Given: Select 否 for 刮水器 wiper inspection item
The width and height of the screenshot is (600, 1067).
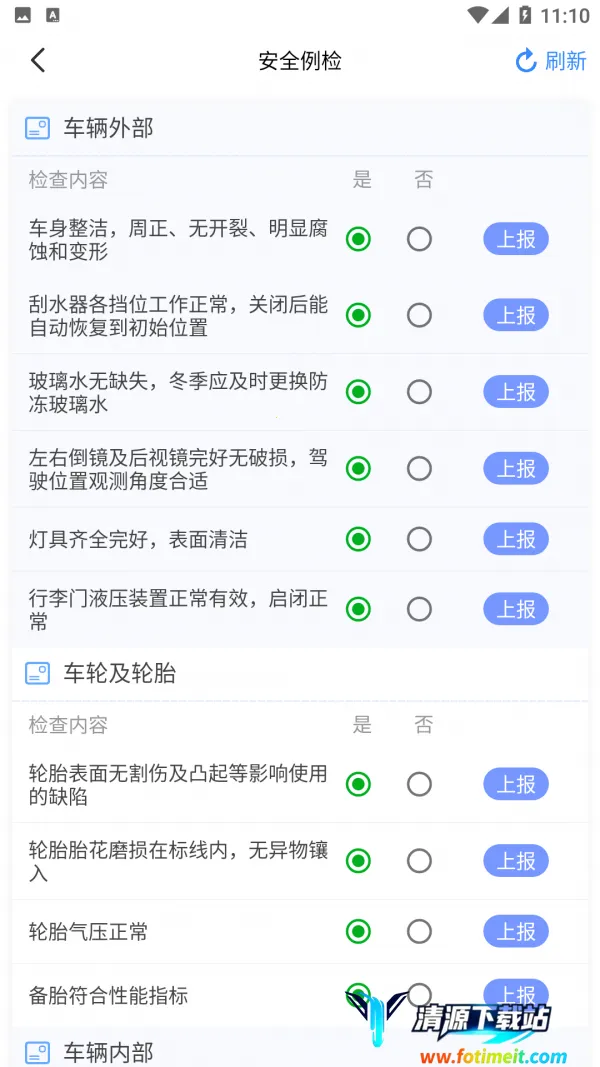Looking at the screenshot, I should point(420,315).
